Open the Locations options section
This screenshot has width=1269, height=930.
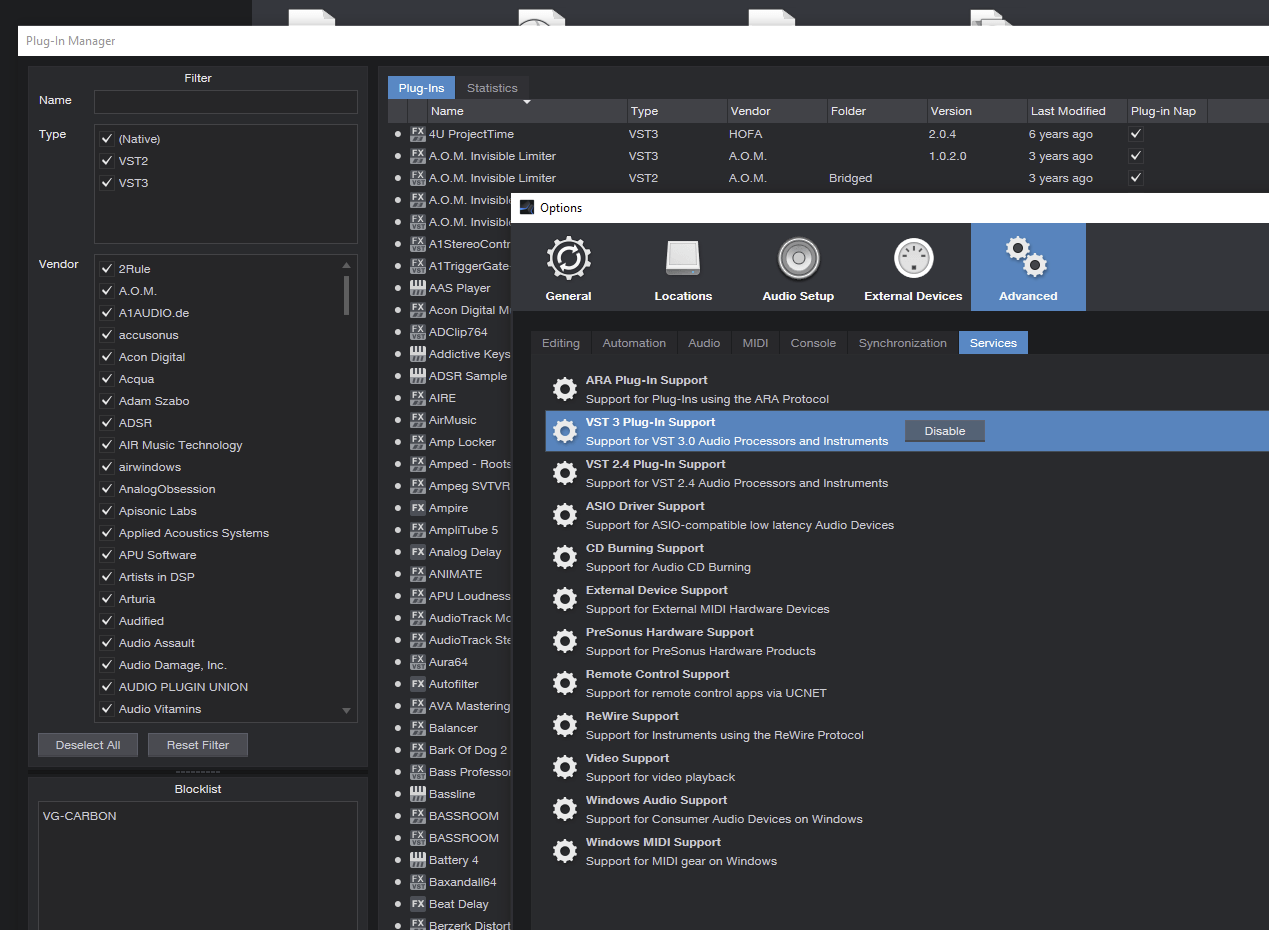coord(683,268)
